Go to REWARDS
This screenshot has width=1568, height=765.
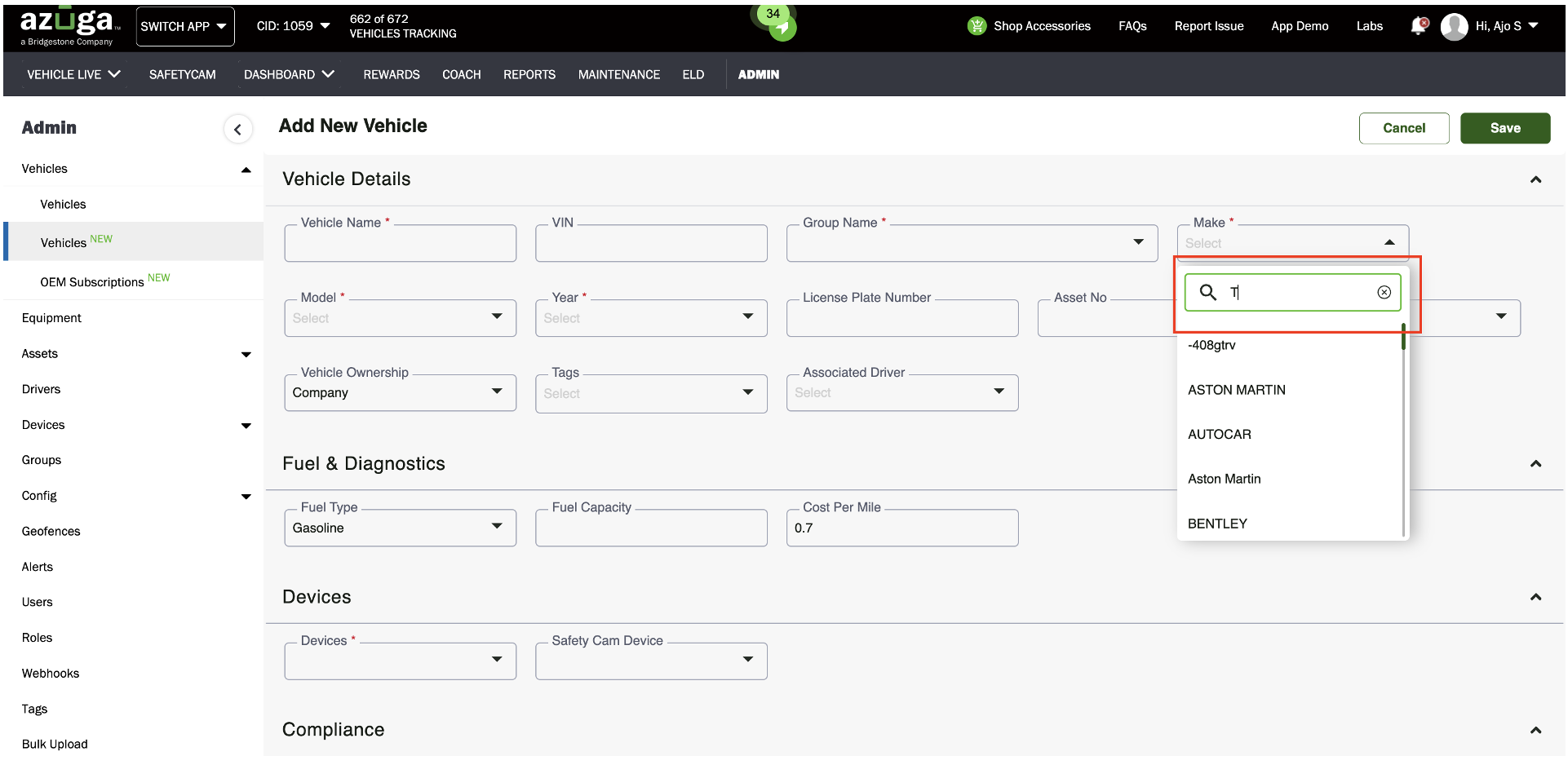tap(392, 74)
